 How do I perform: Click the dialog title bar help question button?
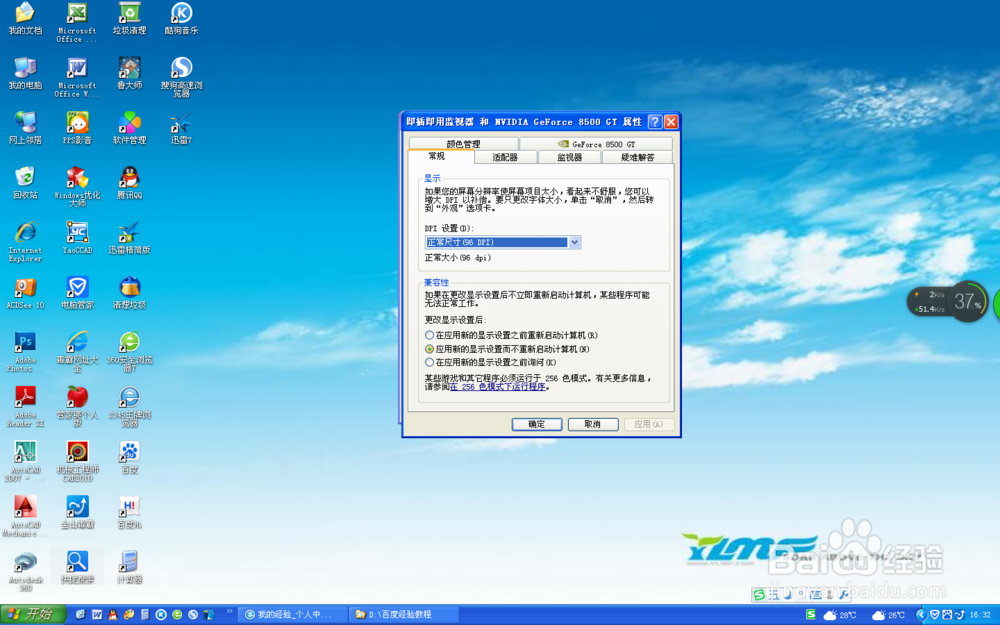pyautogui.click(x=654, y=122)
